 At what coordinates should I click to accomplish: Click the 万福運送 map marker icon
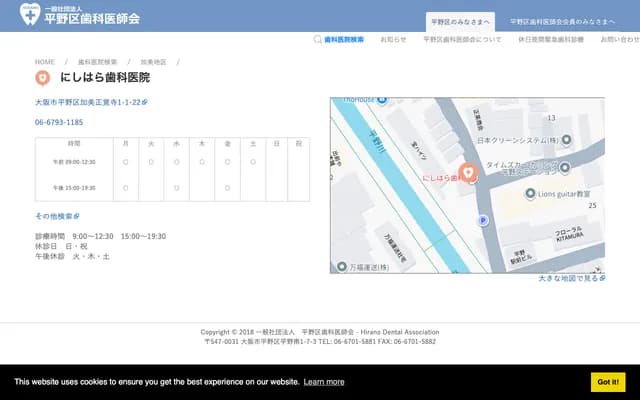(341, 268)
